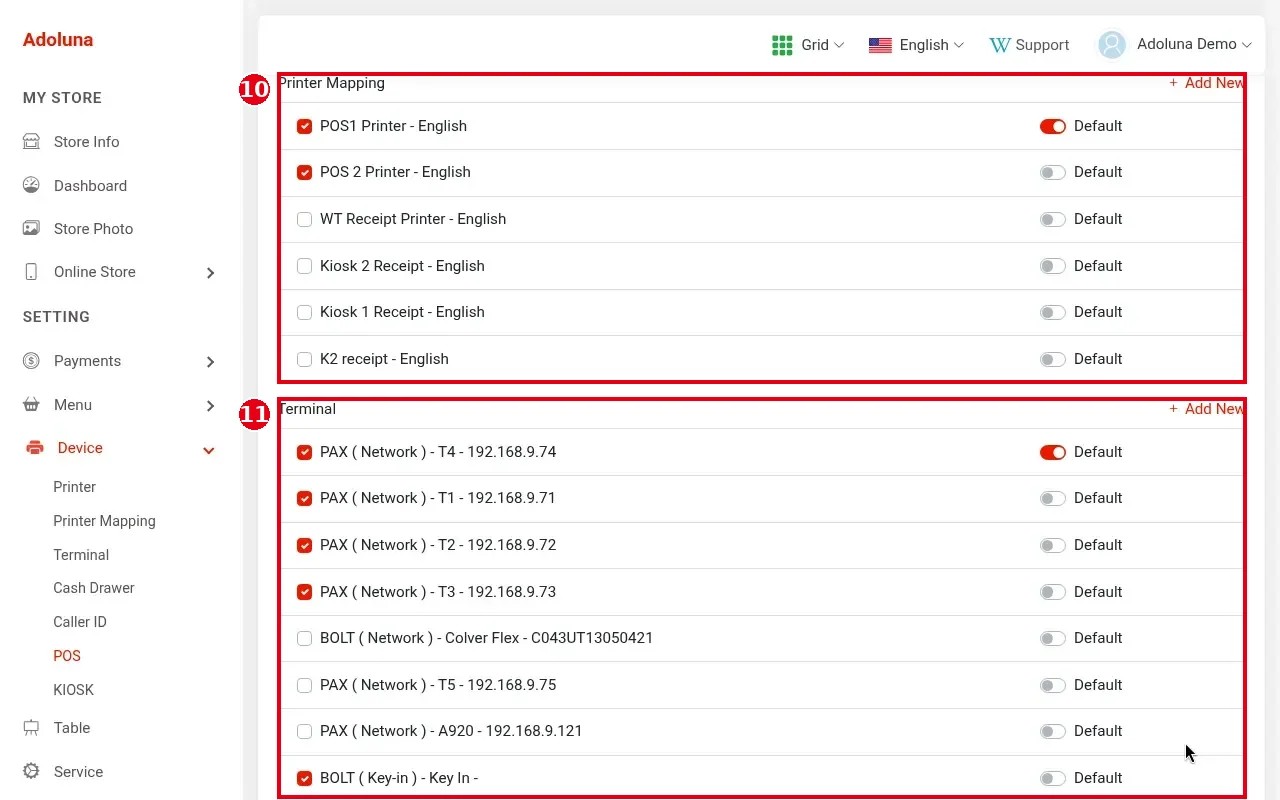Check the BOLT Colver Flex terminal checkbox
Image resolution: width=1280 pixels, height=800 pixels.
click(x=305, y=638)
